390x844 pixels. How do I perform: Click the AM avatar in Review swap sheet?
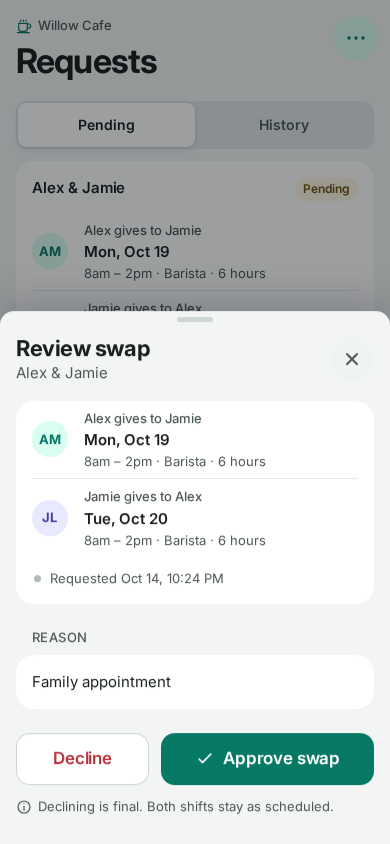pos(50,439)
